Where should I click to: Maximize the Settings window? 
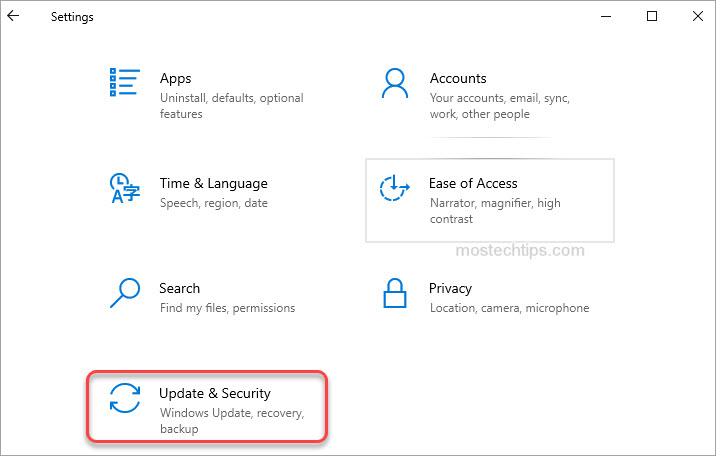[652, 16]
